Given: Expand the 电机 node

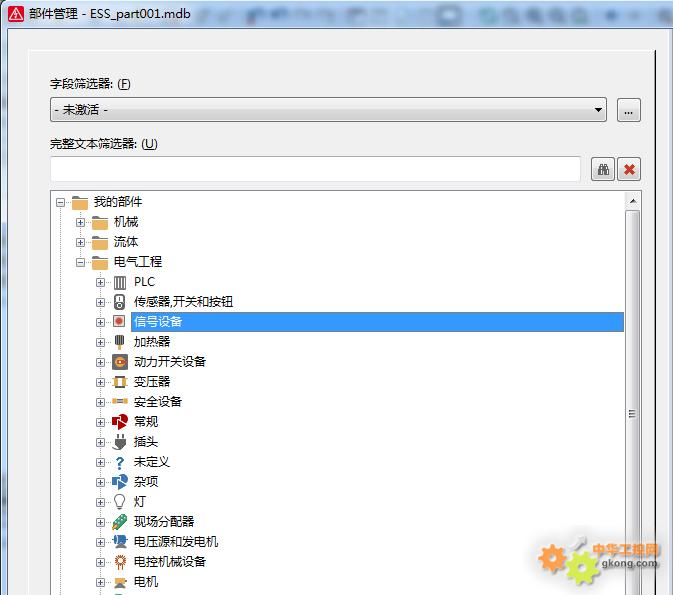Looking at the screenshot, I should pyautogui.click(x=100, y=583).
